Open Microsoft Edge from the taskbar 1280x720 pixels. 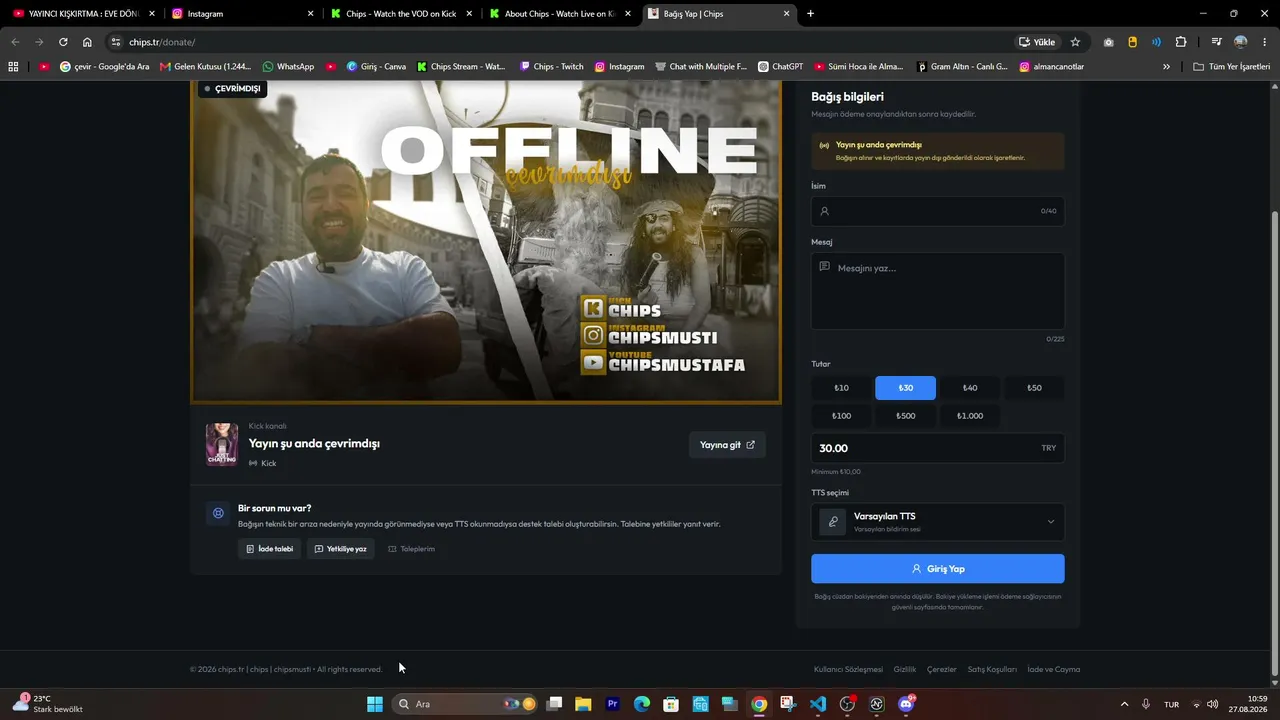tap(642, 704)
